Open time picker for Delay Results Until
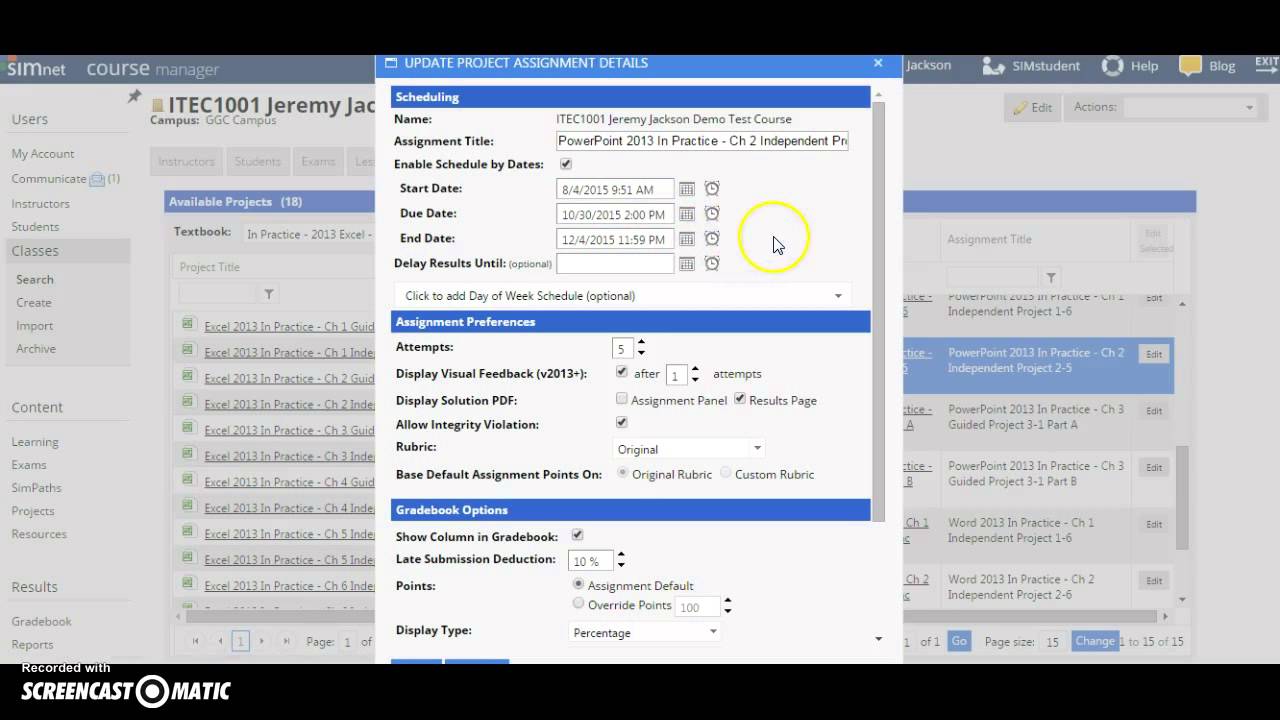 712,263
